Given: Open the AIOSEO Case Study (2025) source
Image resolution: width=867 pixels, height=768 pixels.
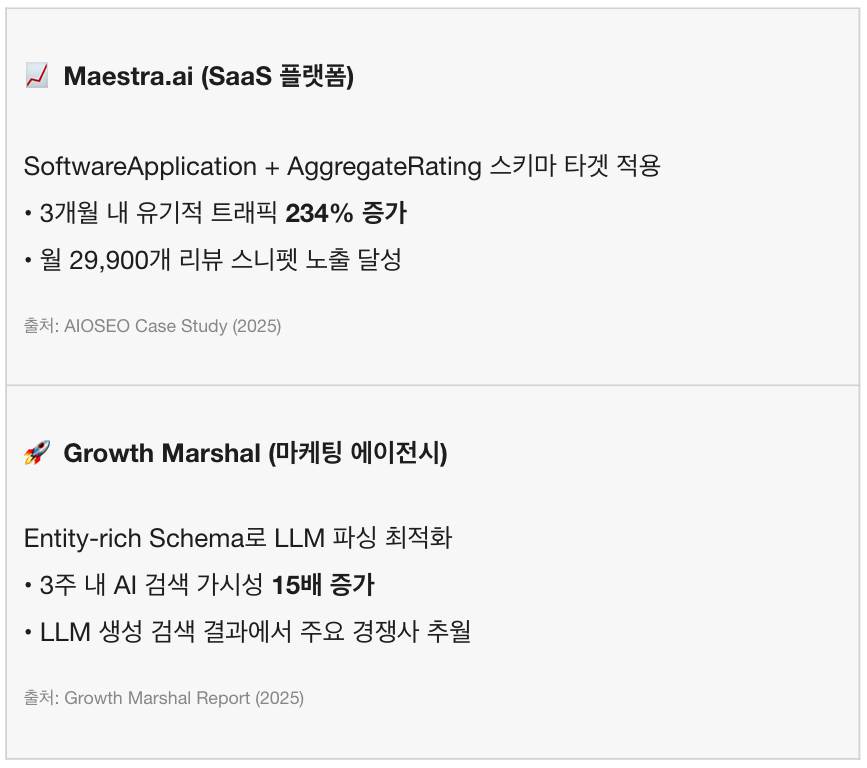Looking at the screenshot, I should pyautogui.click(x=173, y=326).
